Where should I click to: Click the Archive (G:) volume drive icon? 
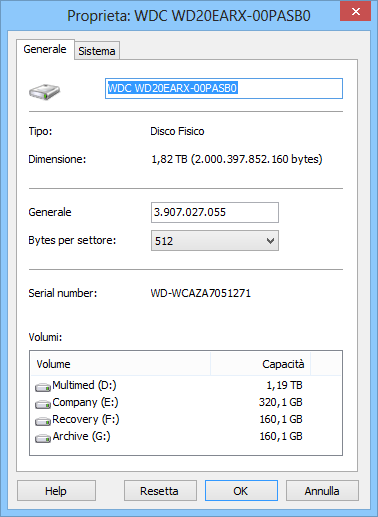point(43,438)
